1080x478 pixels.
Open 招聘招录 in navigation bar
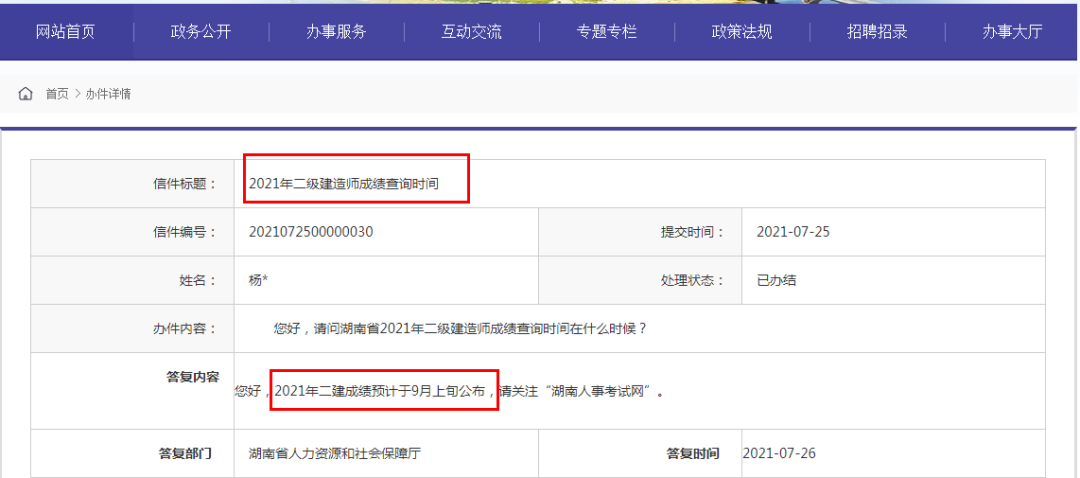(x=877, y=31)
